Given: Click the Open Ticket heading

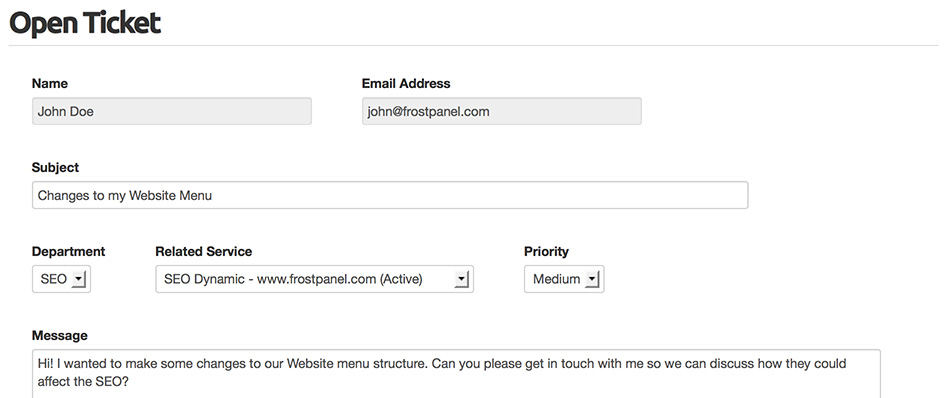Looking at the screenshot, I should click(85, 23).
